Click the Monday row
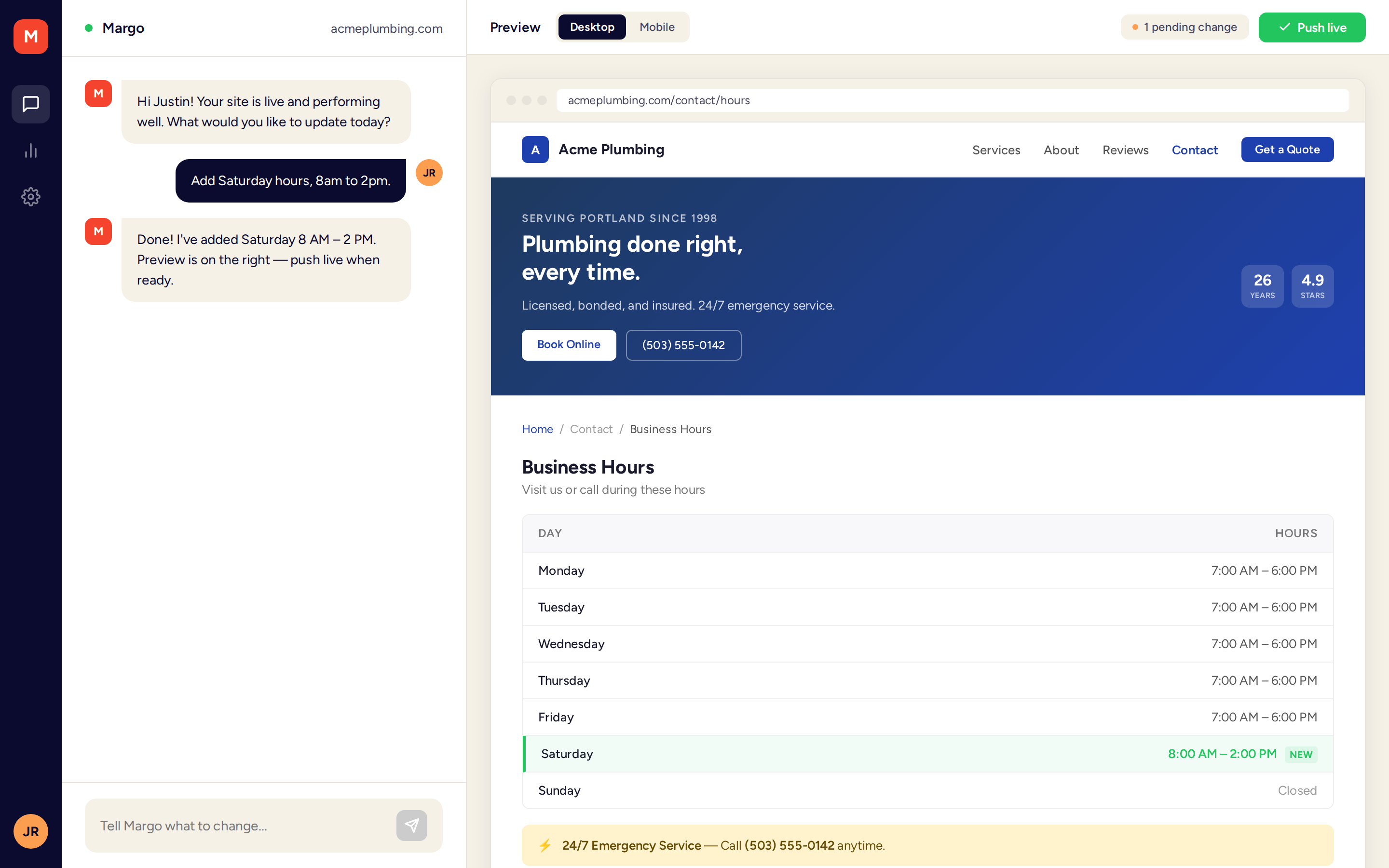 point(927,570)
